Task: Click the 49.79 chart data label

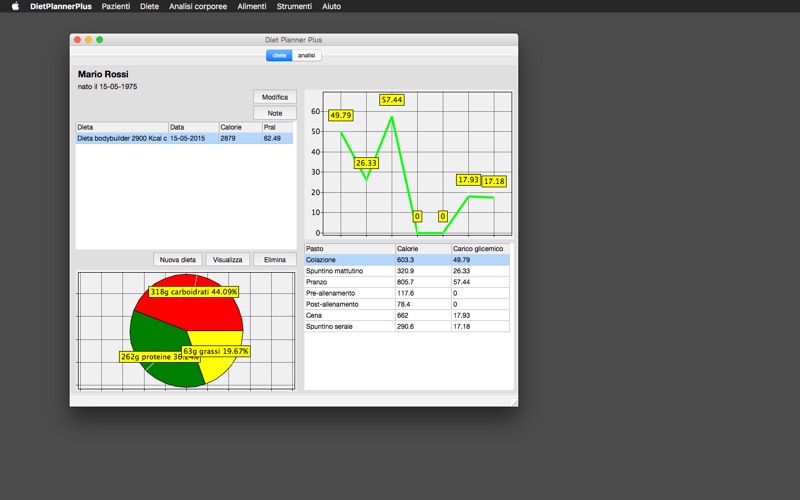Action: click(x=341, y=115)
